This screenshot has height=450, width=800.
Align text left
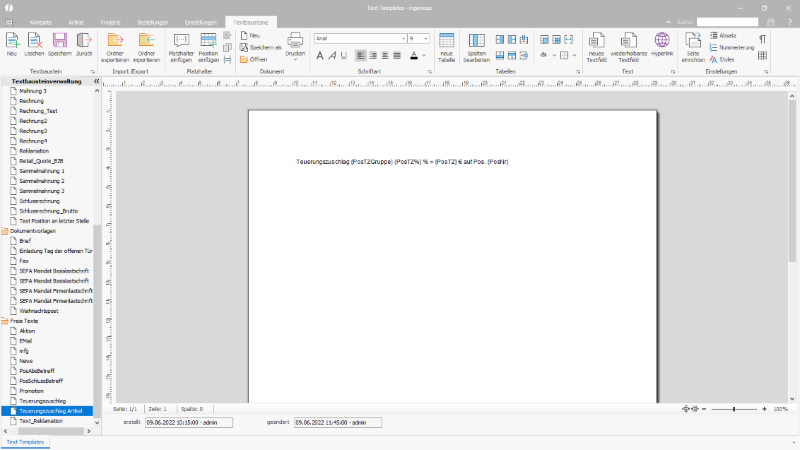pos(361,56)
